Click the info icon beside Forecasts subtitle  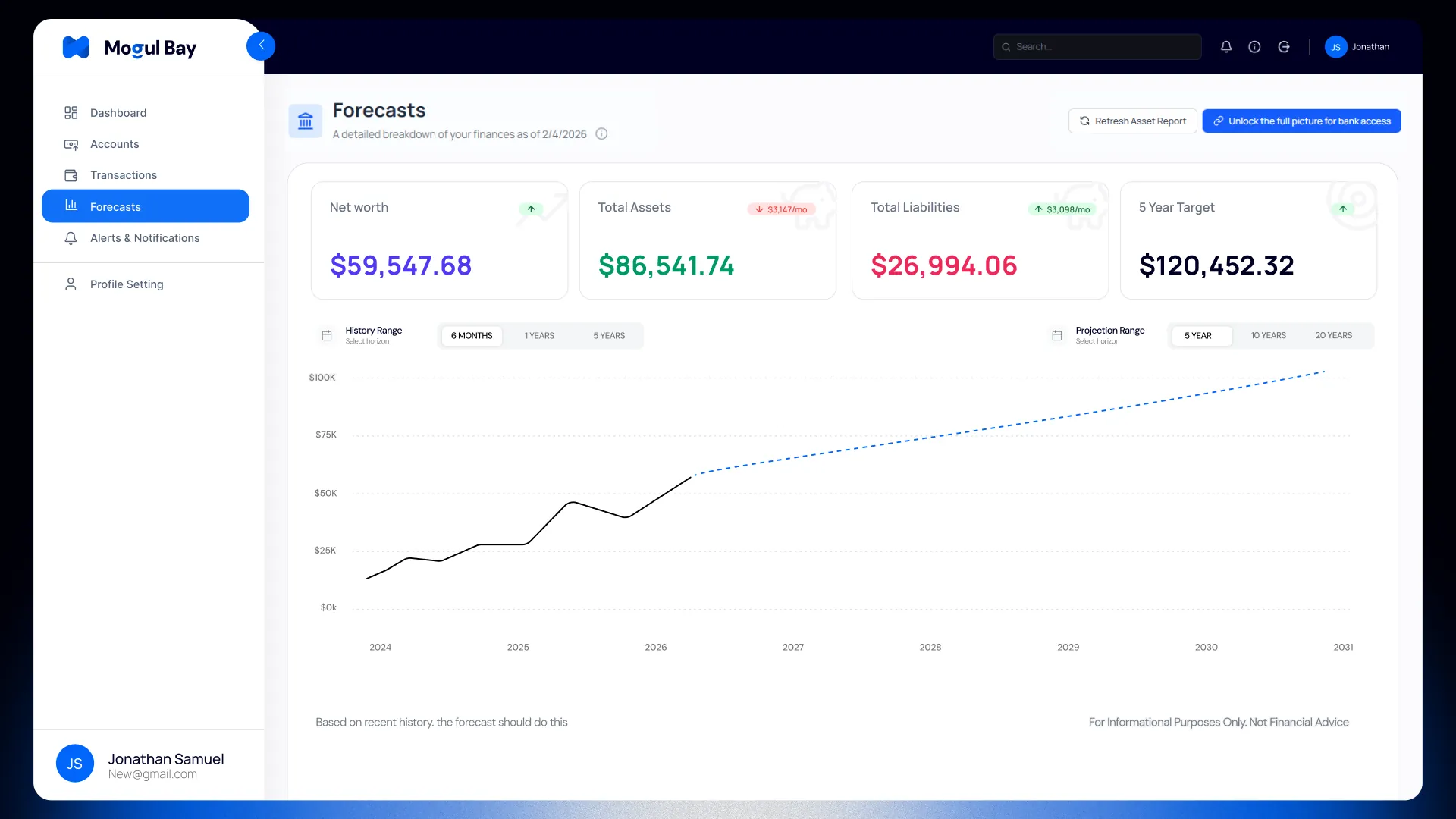click(601, 134)
